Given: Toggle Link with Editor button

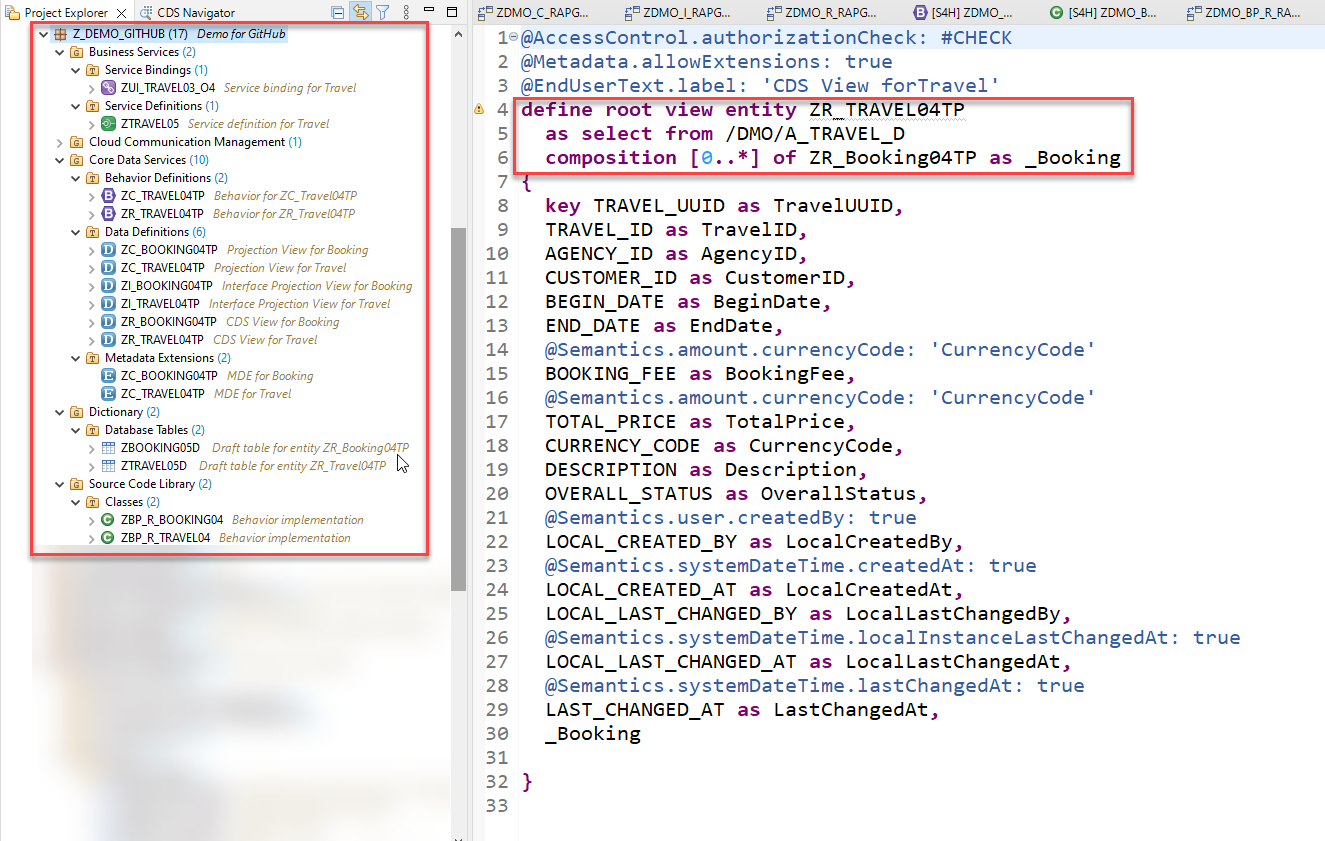Looking at the screenshot, I should pos(360,13).
